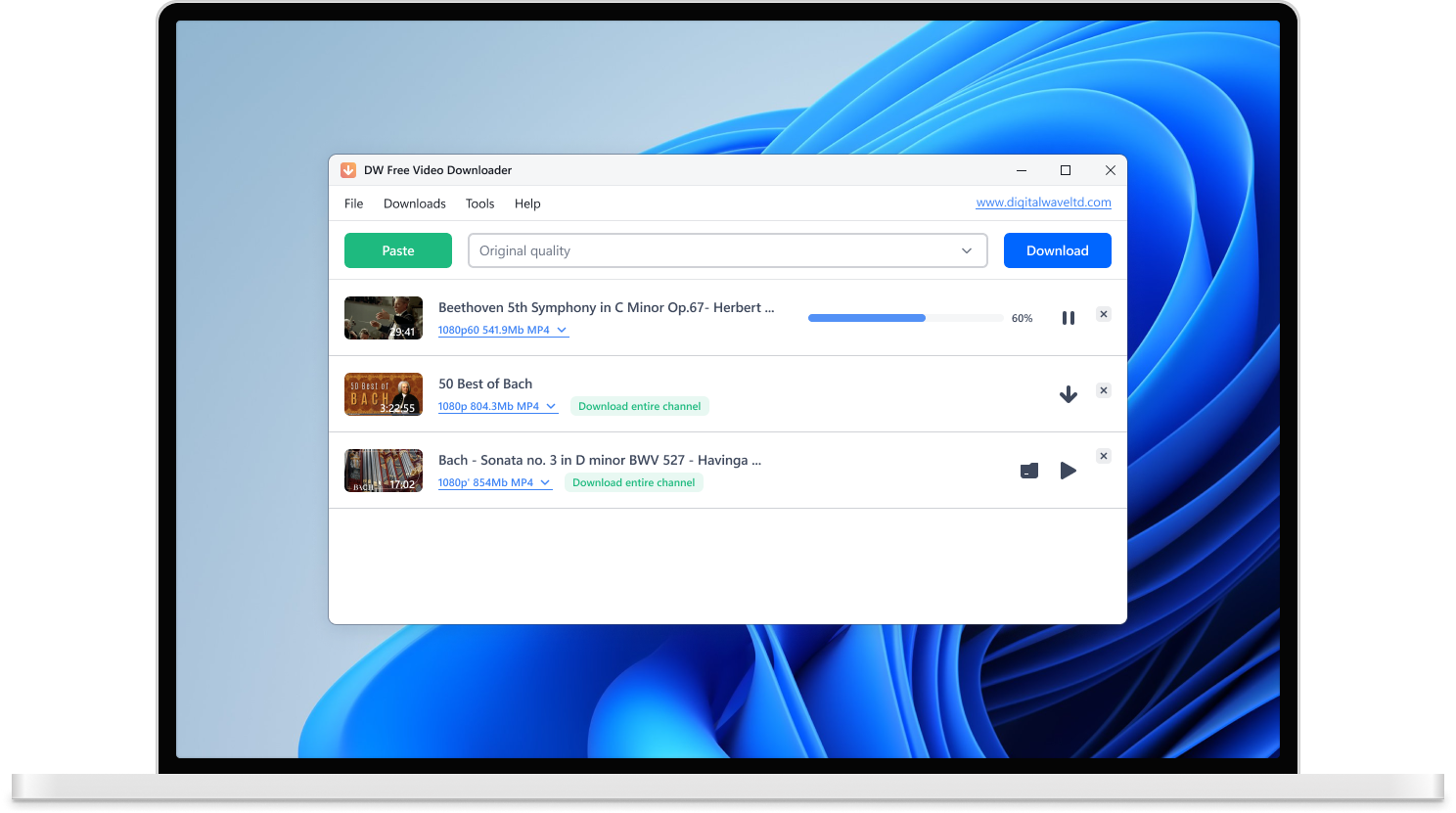Remove 50 Best of Bach from the list
Viewport: 1456px width, 813px height.
(1103, 389)
